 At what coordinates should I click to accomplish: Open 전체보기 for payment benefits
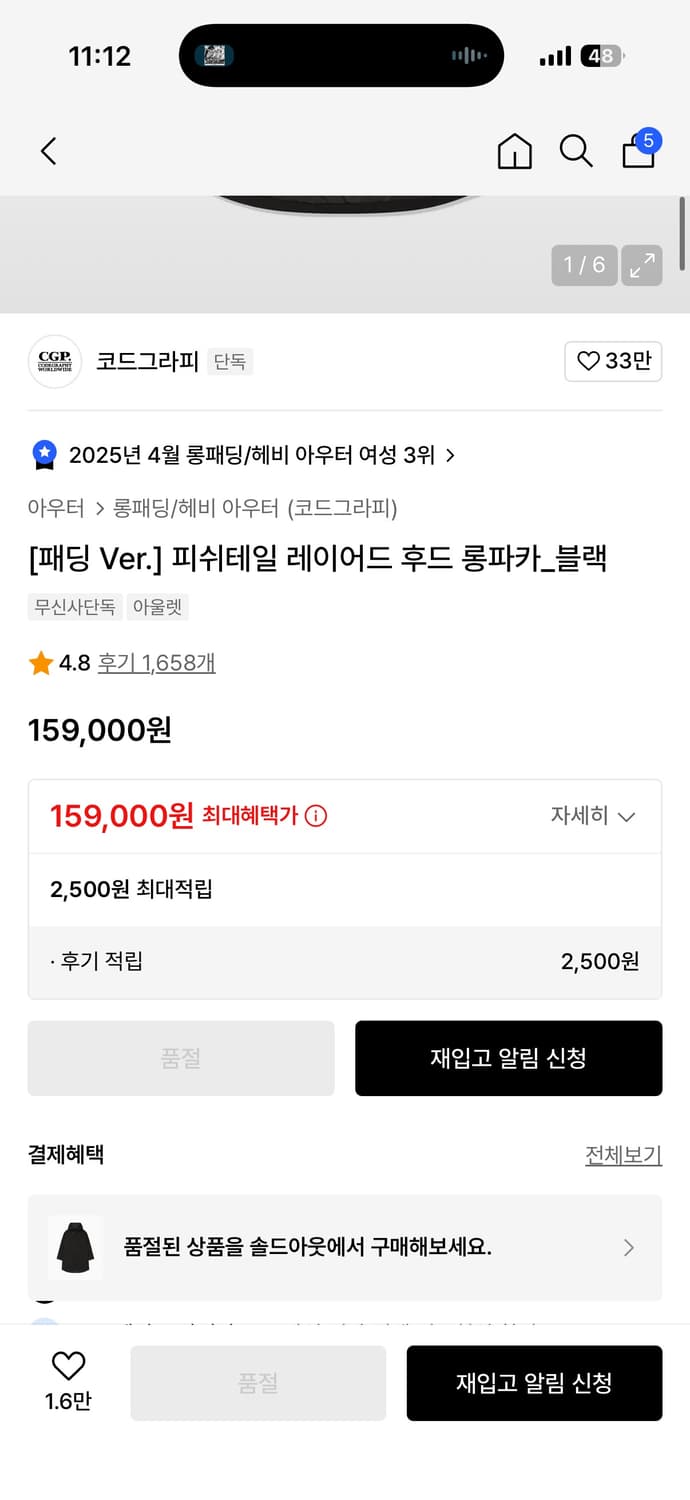[623, 1154]
